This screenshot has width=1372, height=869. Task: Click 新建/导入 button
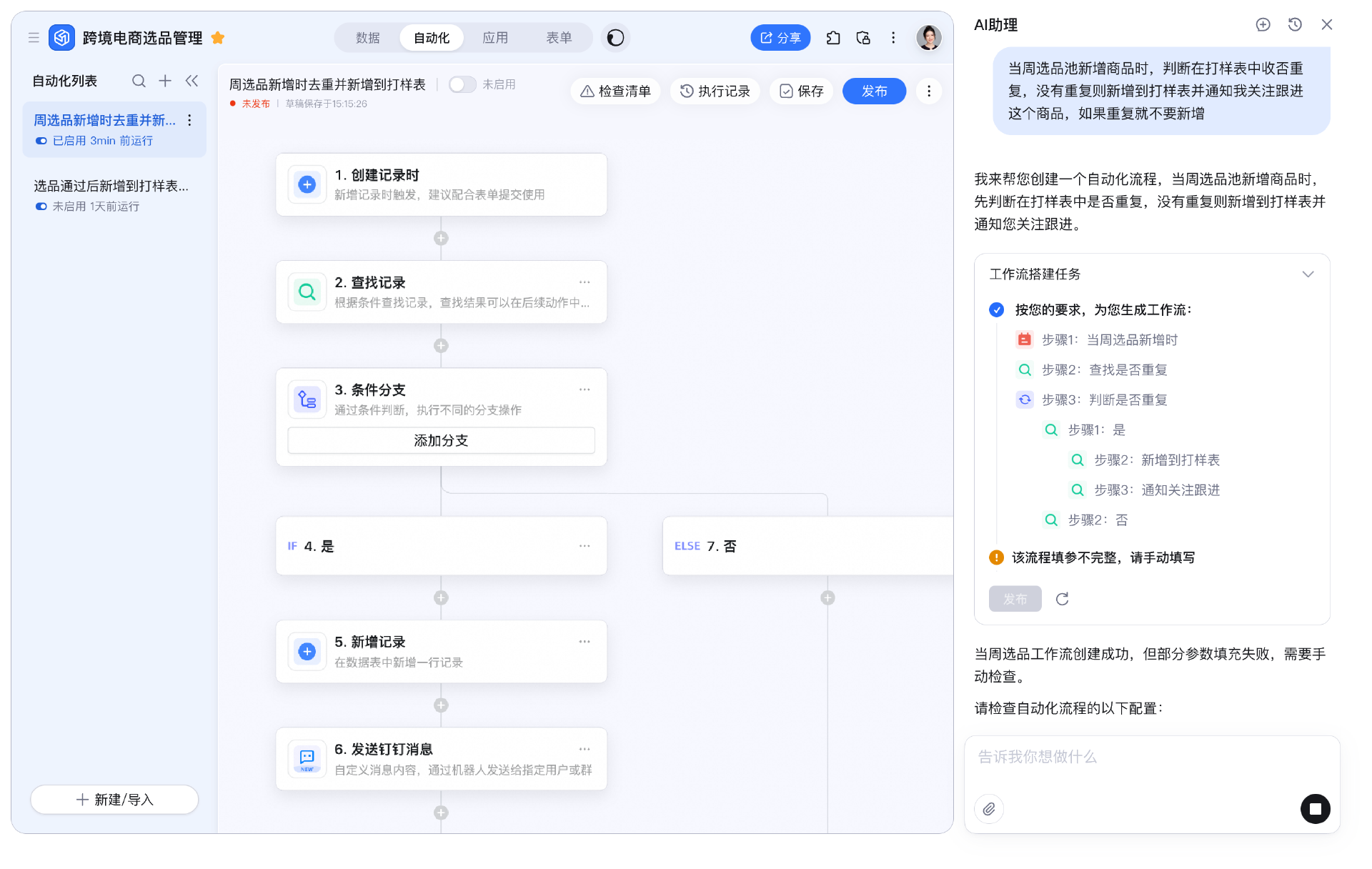coord(114,800)
